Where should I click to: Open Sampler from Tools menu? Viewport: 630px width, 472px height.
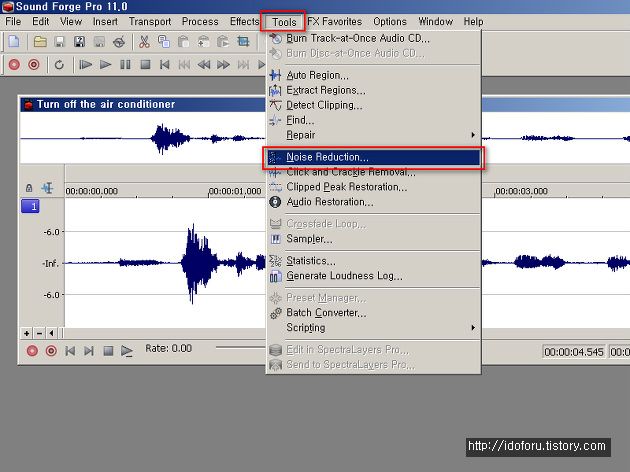374,239
